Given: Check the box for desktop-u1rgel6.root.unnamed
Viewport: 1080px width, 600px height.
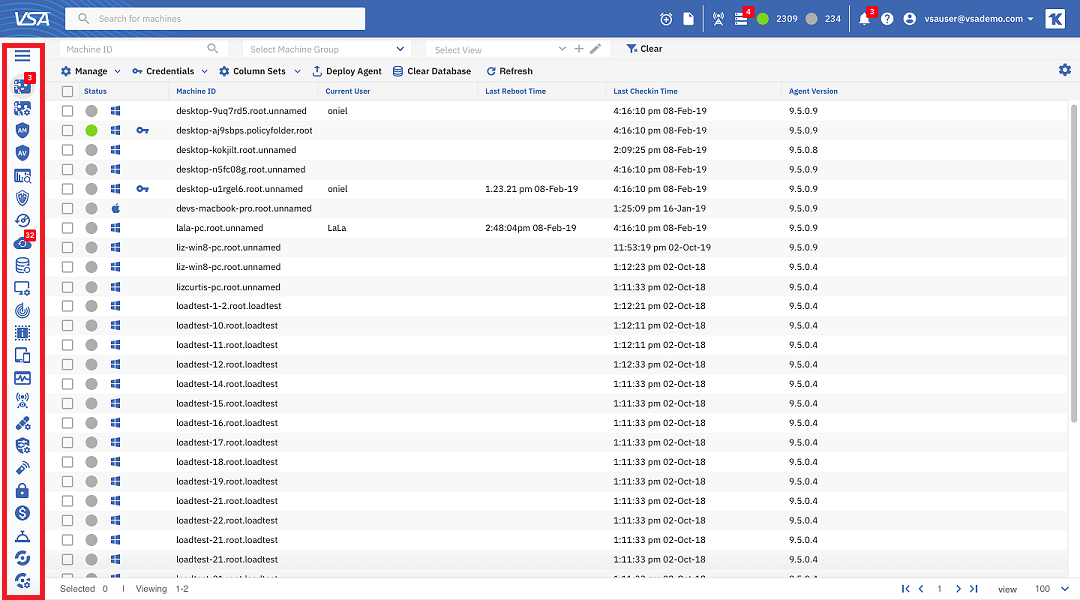Looking at the screenshot, I should point(67,189).
